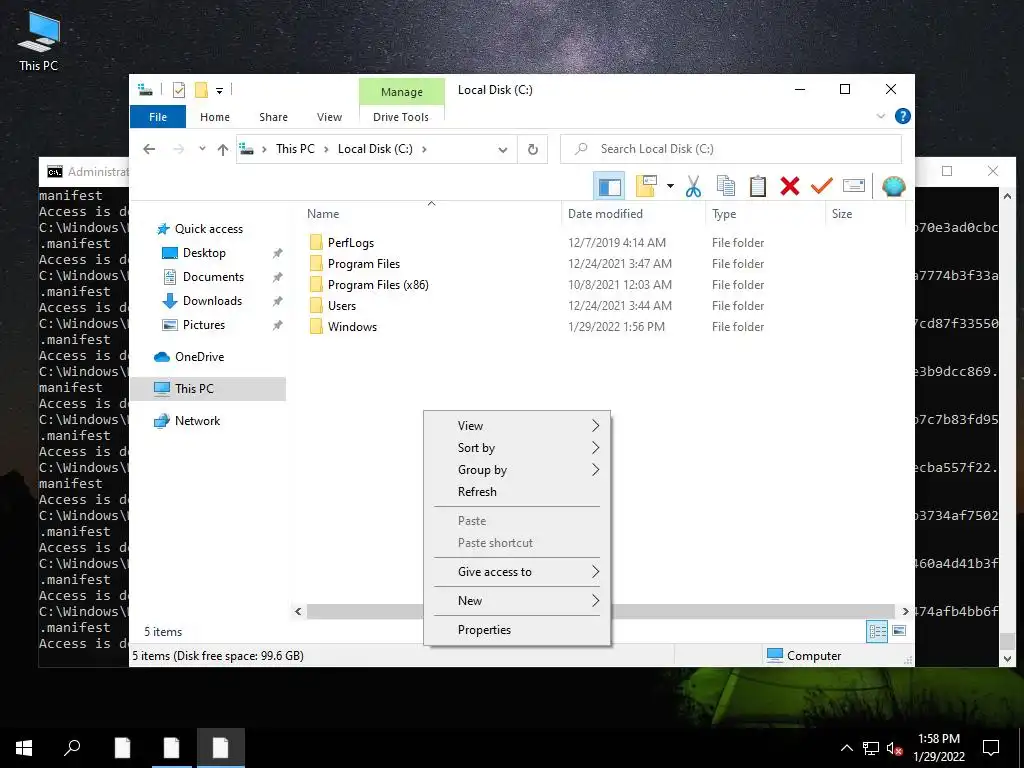Viewport: 1024px width, 768px height.
Task: Click This PC in address breadcrumb
Action: tap(295, 149)
